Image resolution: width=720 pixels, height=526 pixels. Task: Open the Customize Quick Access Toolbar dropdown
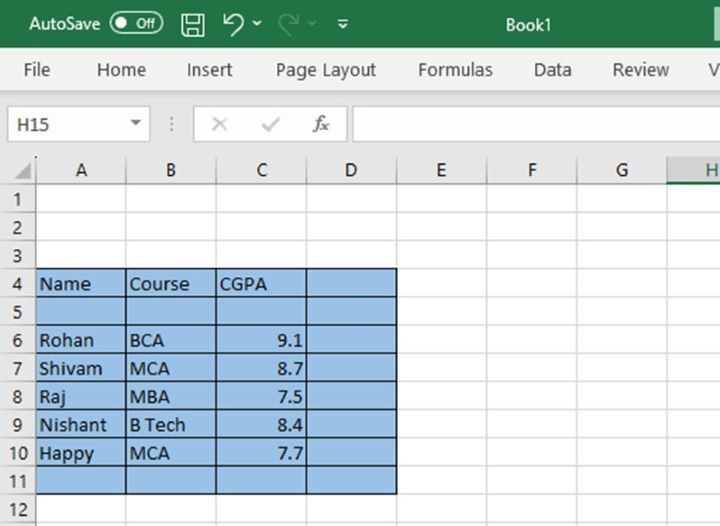[x=343, y=24]
